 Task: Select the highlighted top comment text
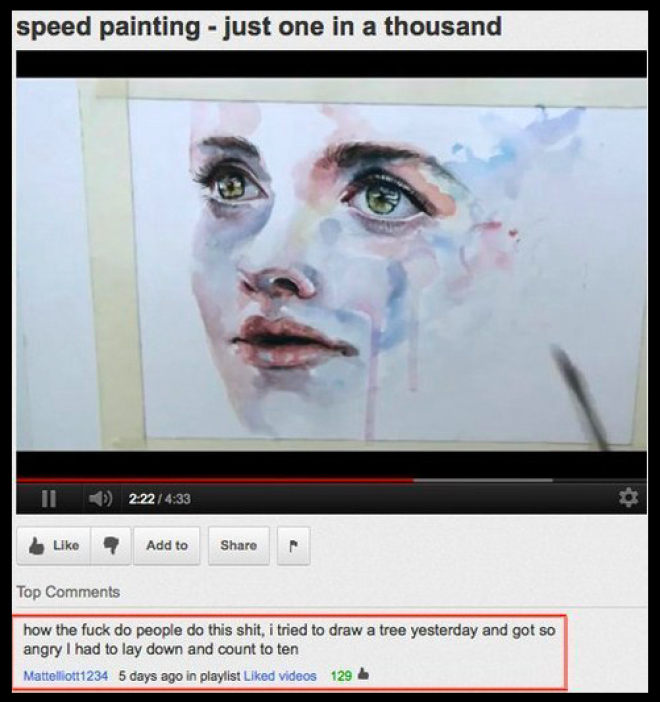pyautogui.click(x=289, y=639)
